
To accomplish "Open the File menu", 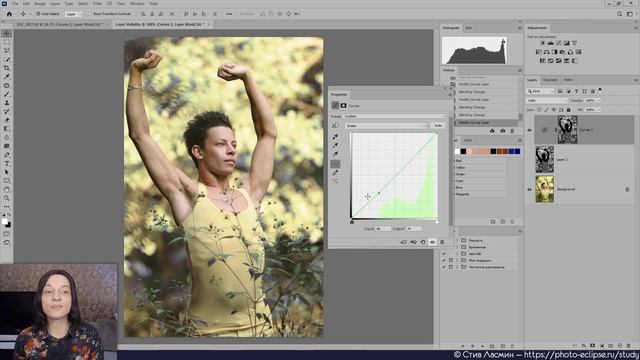I will coord(15,3).
